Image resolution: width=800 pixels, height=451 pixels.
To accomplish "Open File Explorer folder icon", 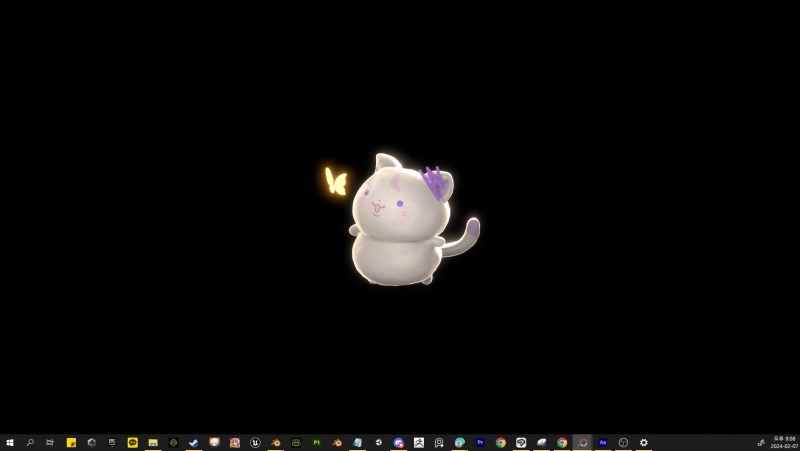I will tap(153, 442).
